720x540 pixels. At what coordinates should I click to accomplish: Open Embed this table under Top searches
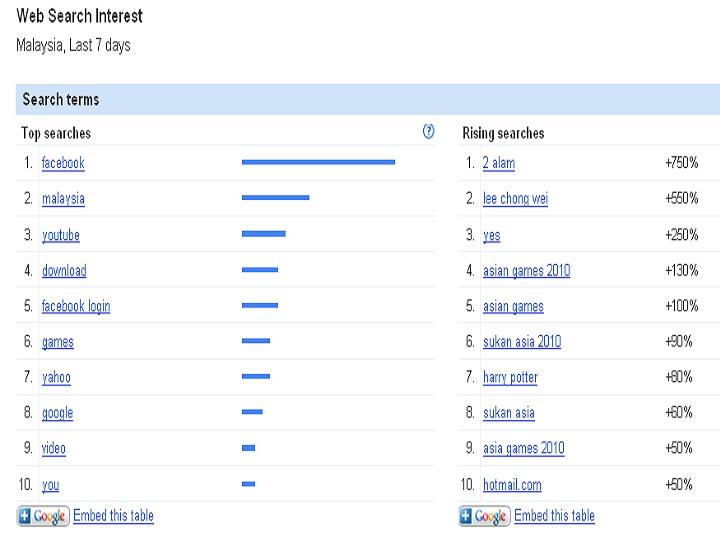click(113, 515)
